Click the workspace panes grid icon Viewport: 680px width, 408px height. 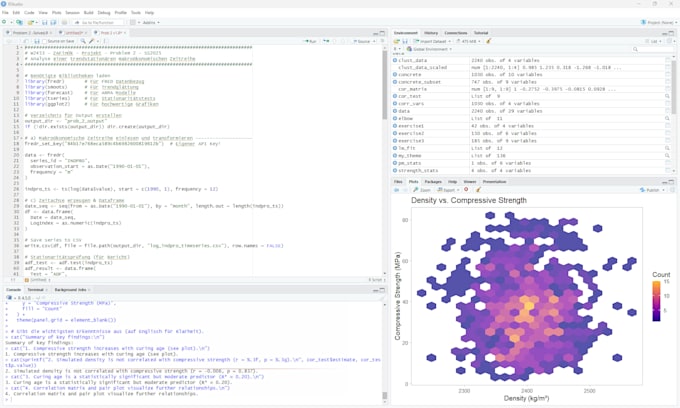(133, 22)
